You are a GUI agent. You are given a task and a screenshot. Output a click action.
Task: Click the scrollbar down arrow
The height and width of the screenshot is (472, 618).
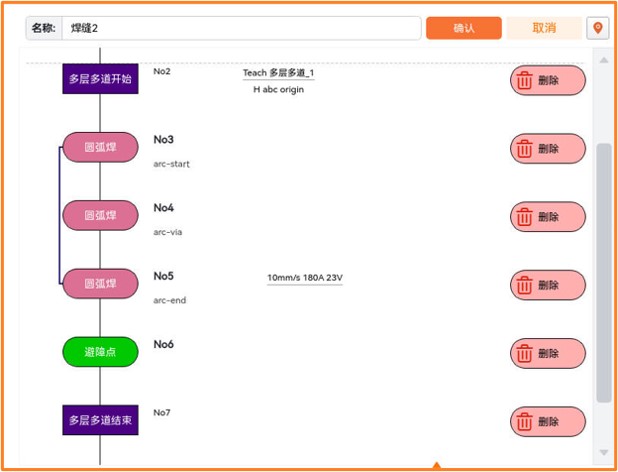603,452
